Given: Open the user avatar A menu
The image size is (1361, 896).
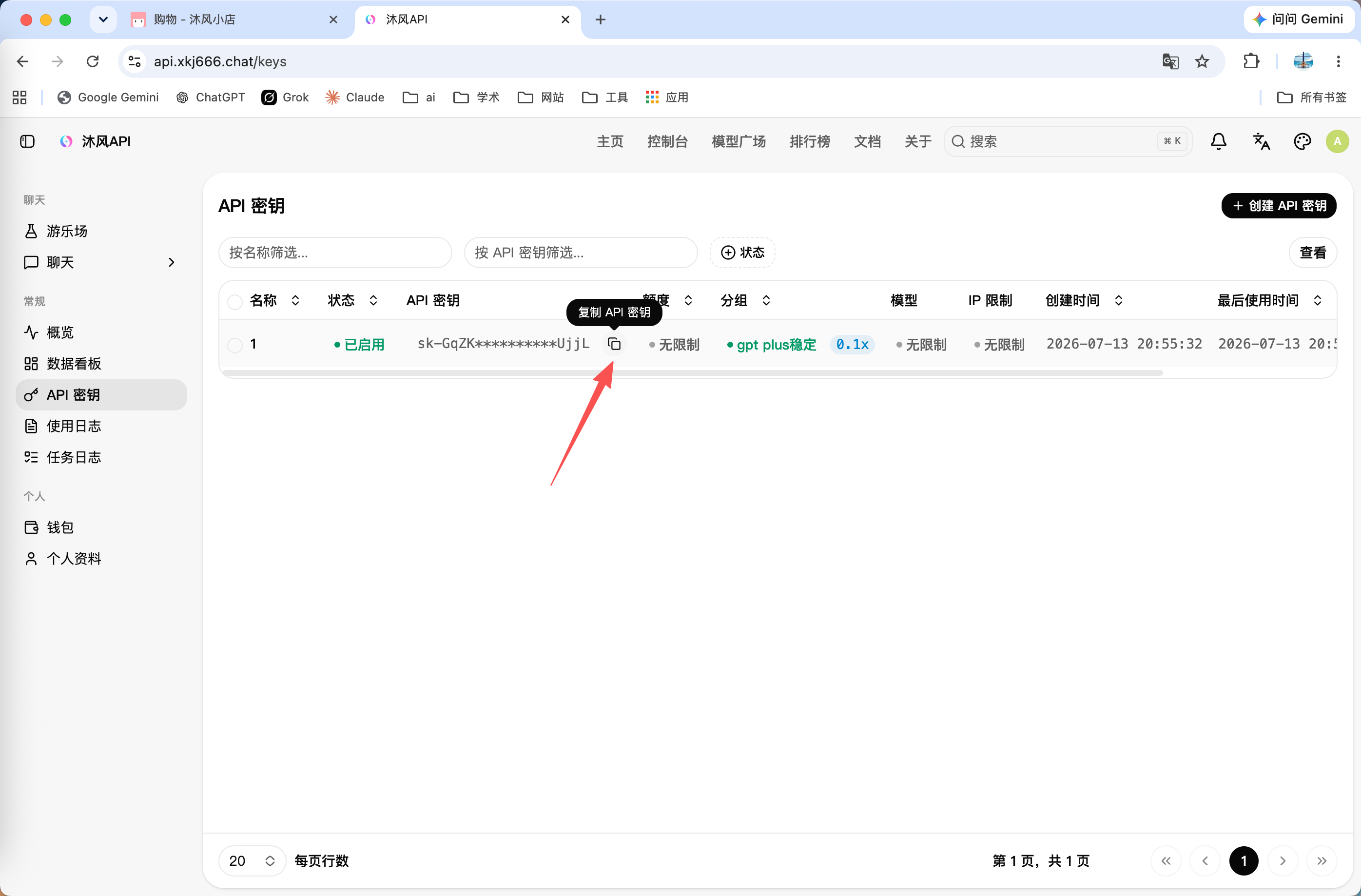Looking at the screenshot, I should 1337,141.
